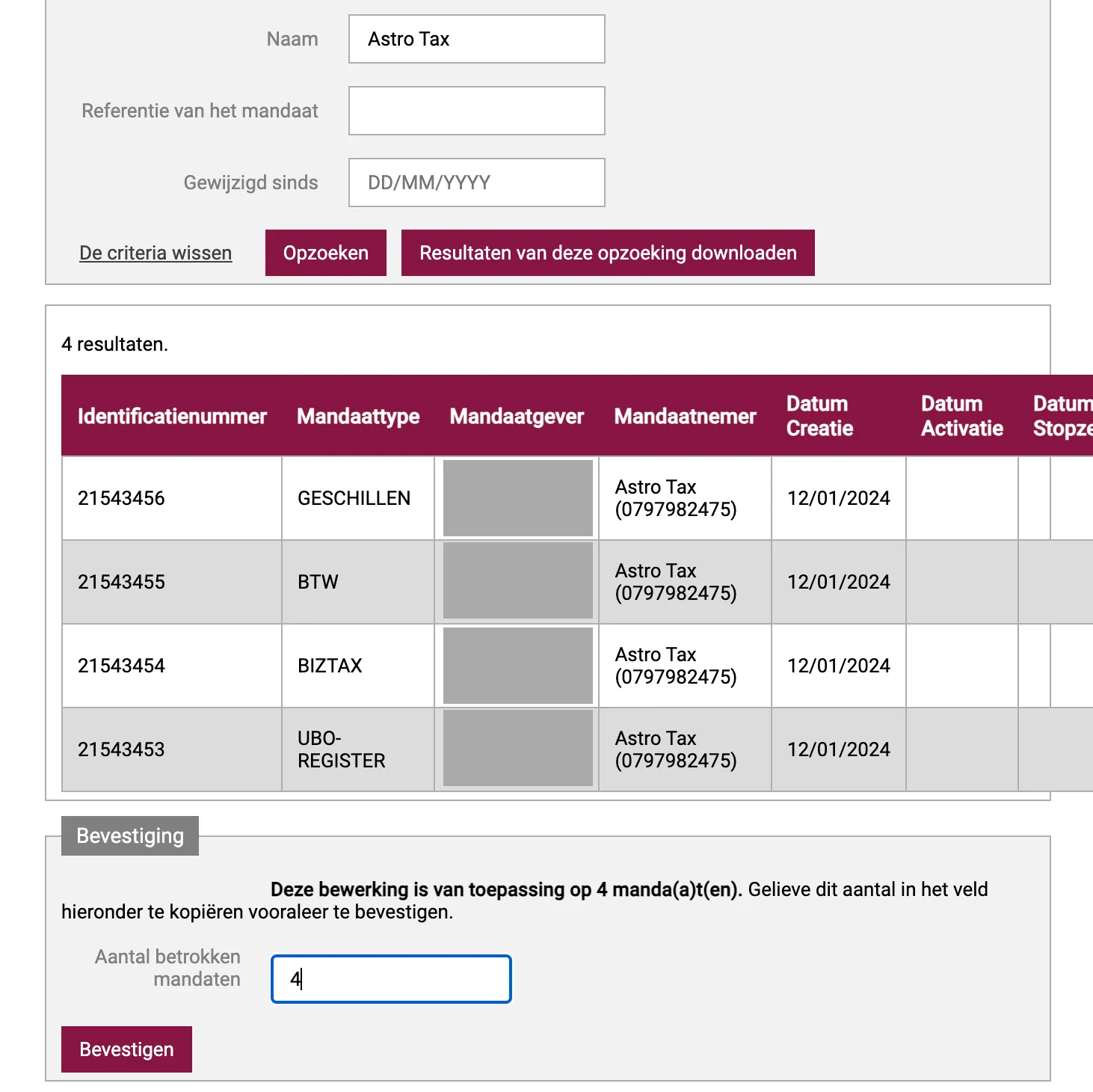Click the Mandaattype column header
This screenshot has width=1093, height=1092.
click(358, 416)
